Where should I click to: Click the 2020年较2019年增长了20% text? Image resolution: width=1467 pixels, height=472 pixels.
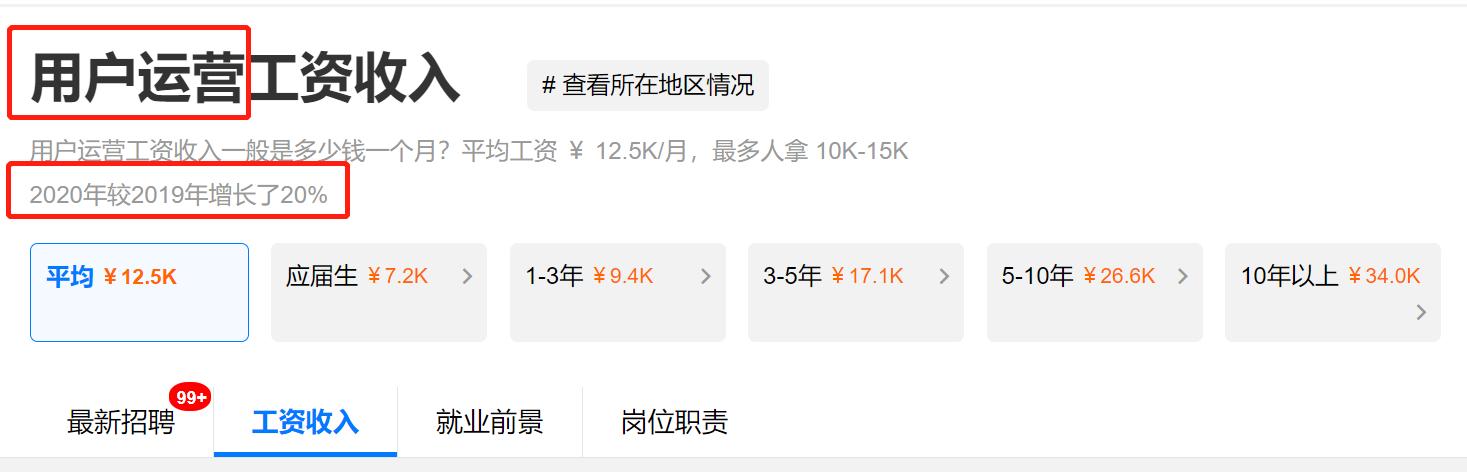coord(178,195)
